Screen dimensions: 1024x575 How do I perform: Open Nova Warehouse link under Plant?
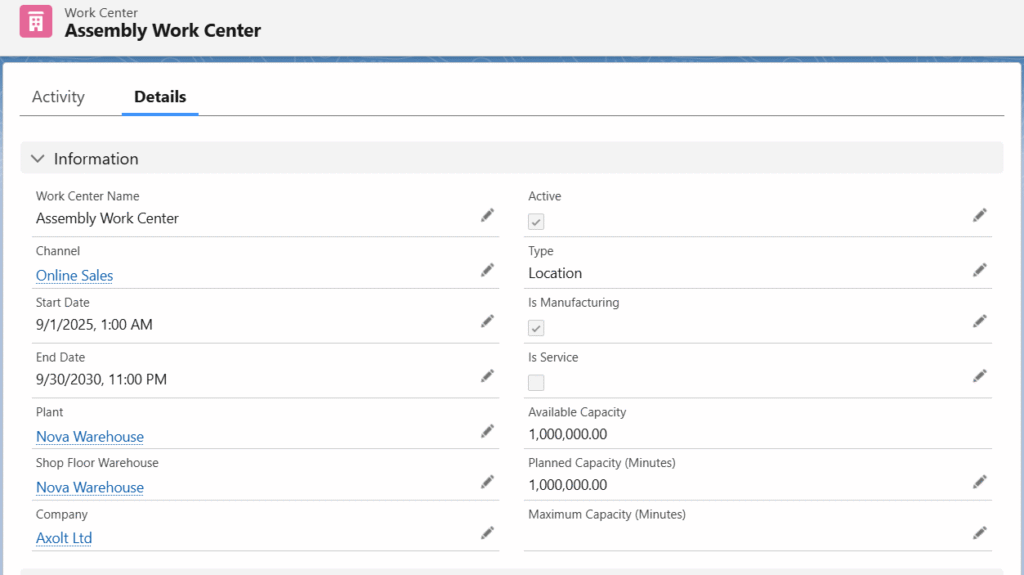click(x=90, y=436)
